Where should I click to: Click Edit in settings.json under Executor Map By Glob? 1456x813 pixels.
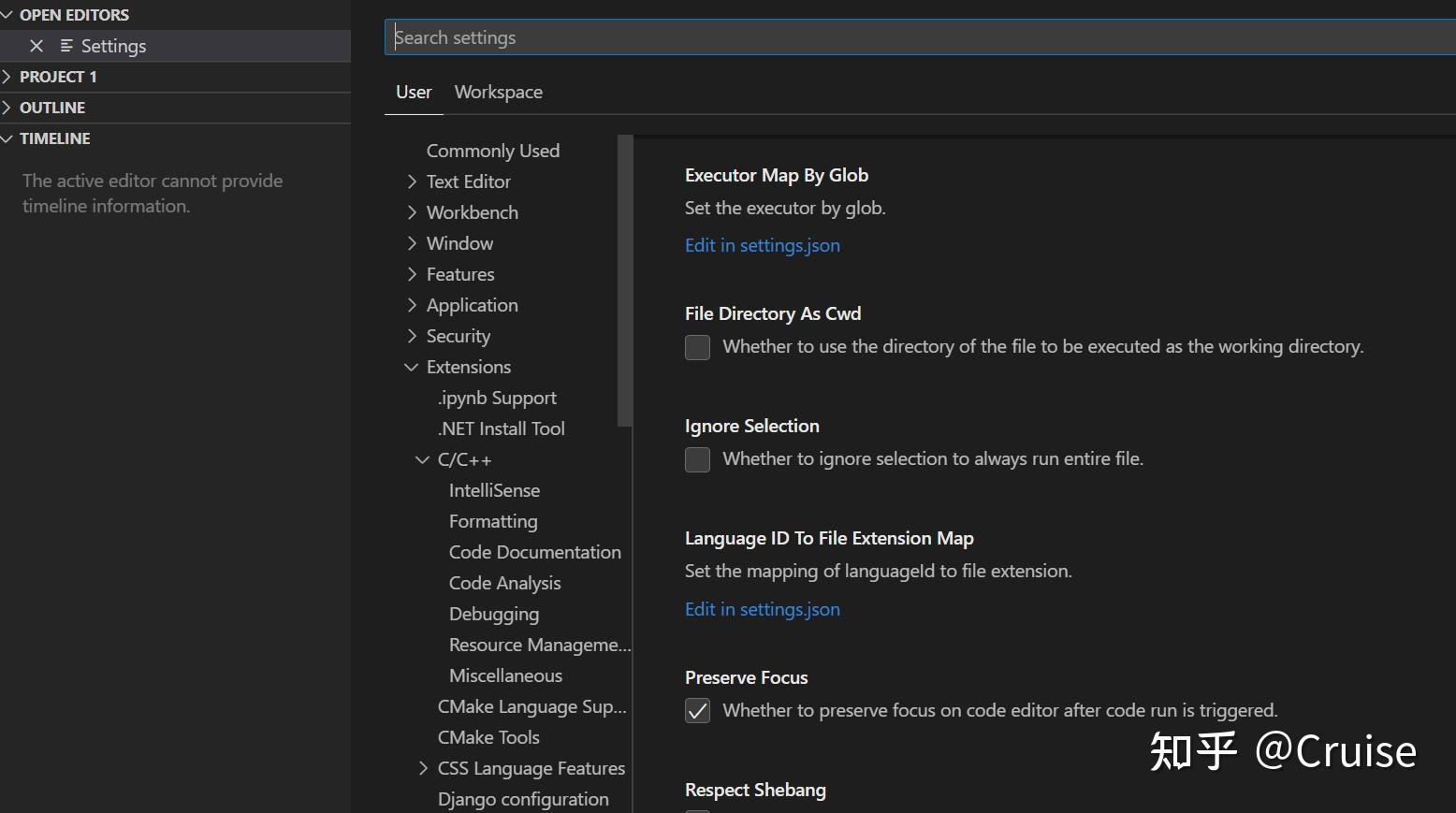pos(761,245)
